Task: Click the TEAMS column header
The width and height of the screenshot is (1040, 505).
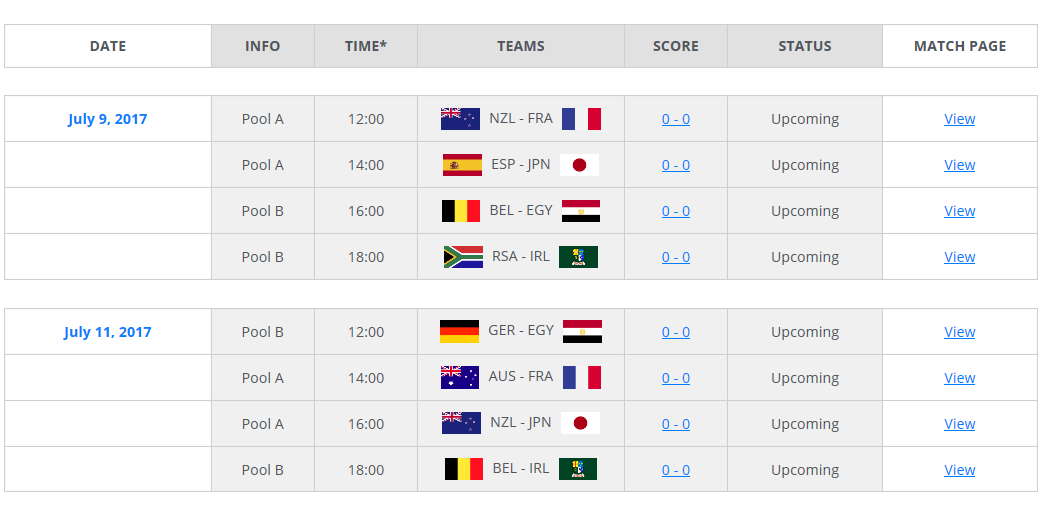Action: point(521,46)
